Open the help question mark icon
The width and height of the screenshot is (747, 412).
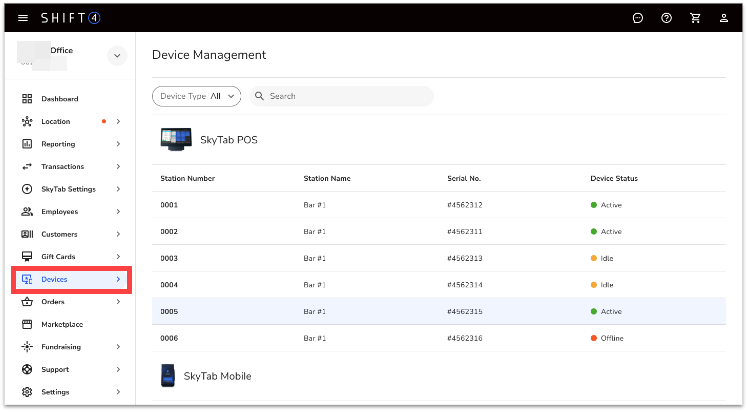(x=666, y=18)
